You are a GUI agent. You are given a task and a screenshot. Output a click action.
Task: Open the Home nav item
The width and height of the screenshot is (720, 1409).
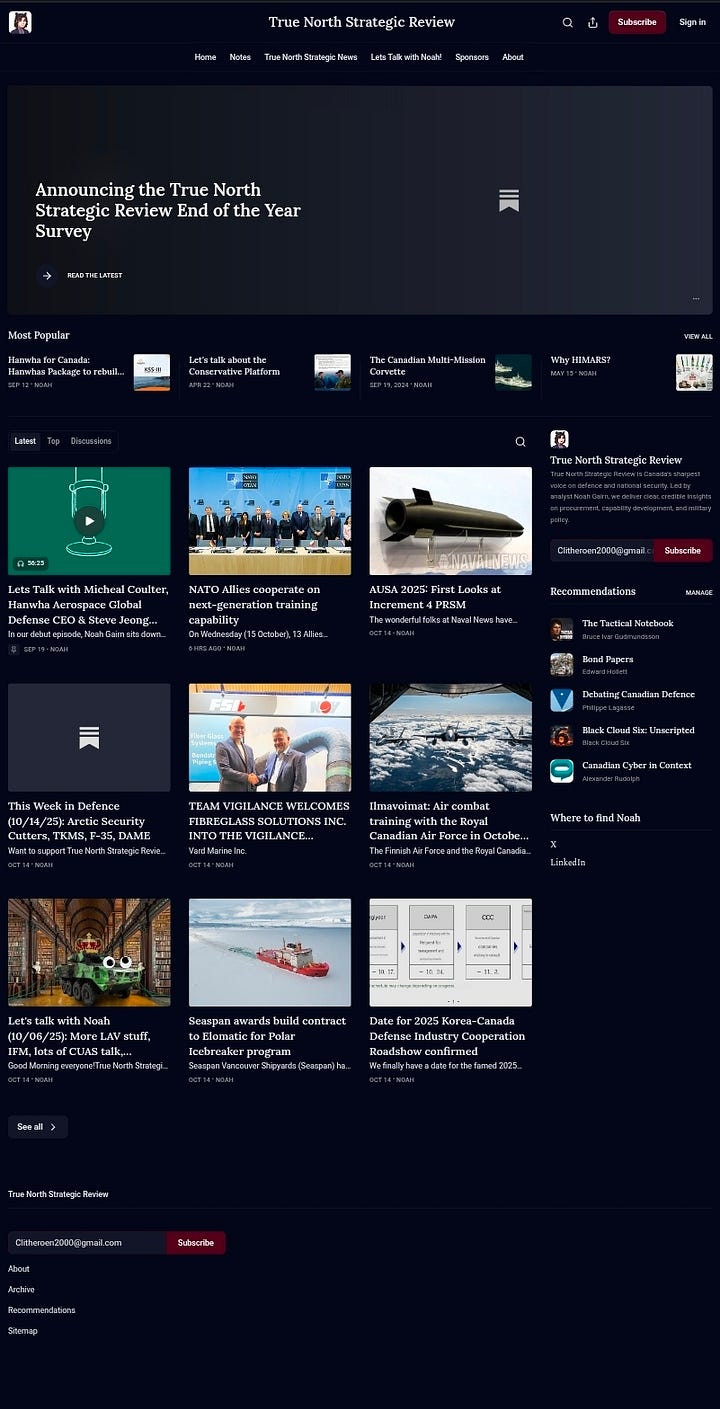[x=205, y=57]
